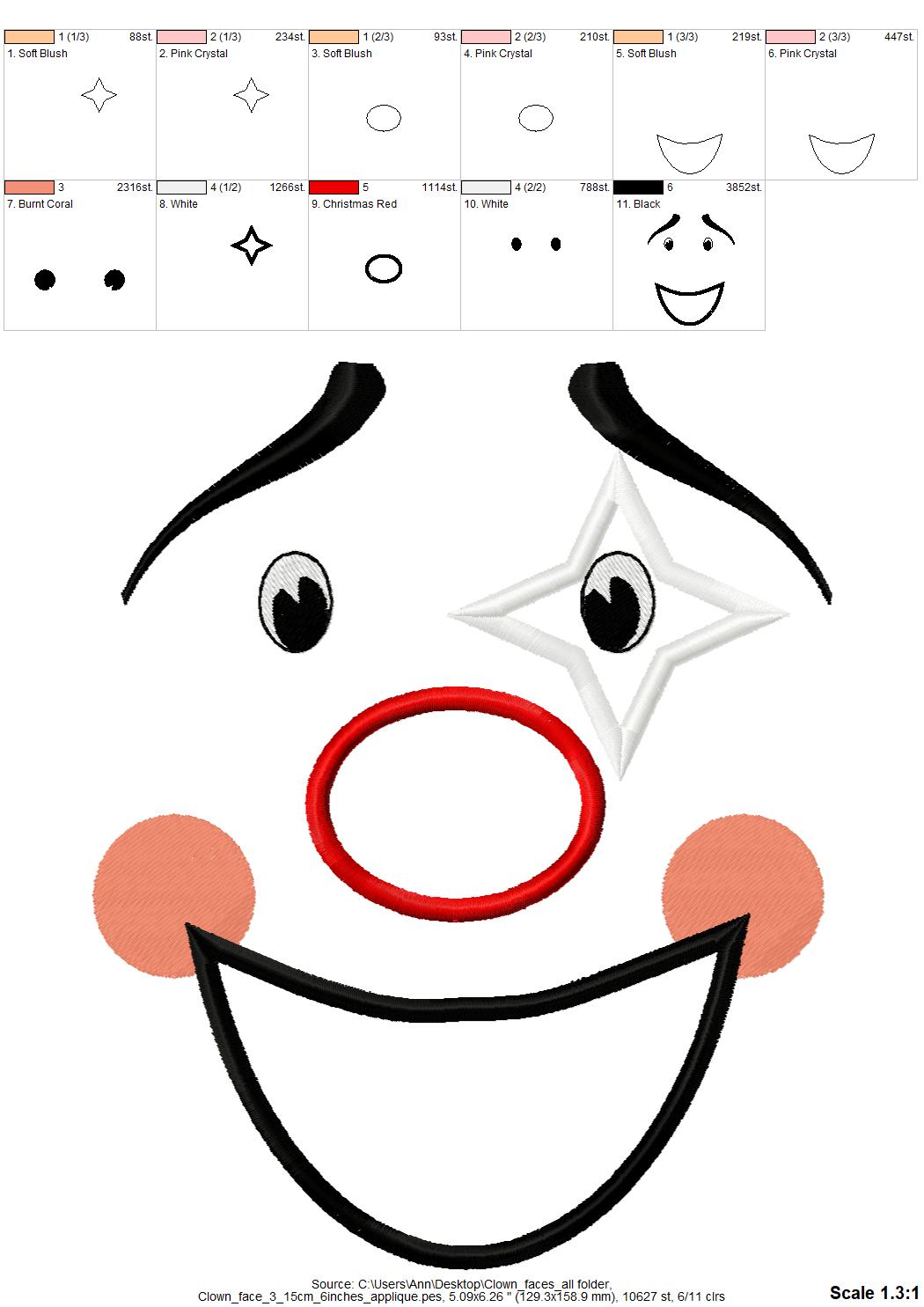Click the '234st.' stitch count

[x=290, y=37]
